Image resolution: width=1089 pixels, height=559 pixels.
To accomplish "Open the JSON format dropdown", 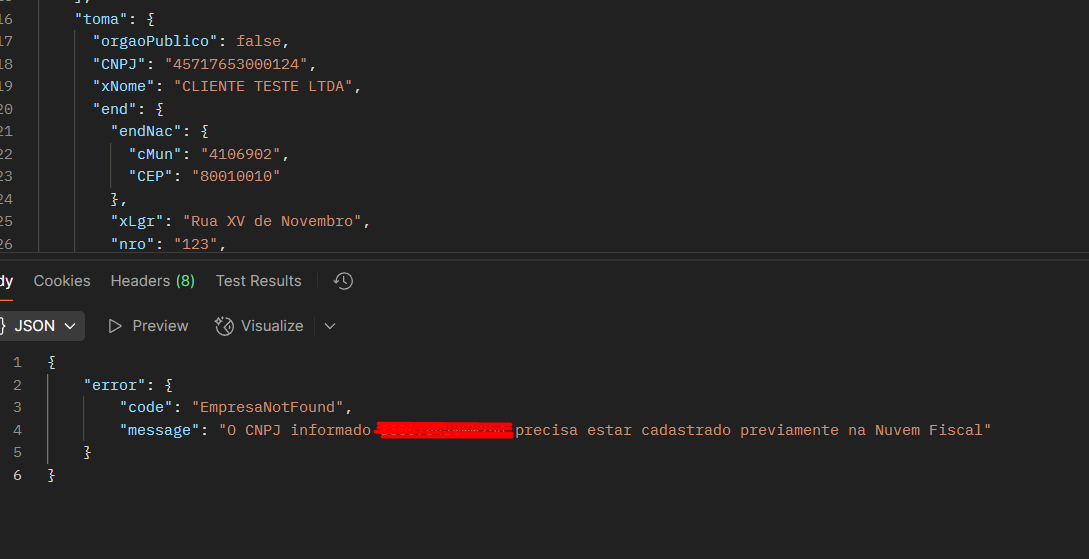I will (x=70, y=326).
